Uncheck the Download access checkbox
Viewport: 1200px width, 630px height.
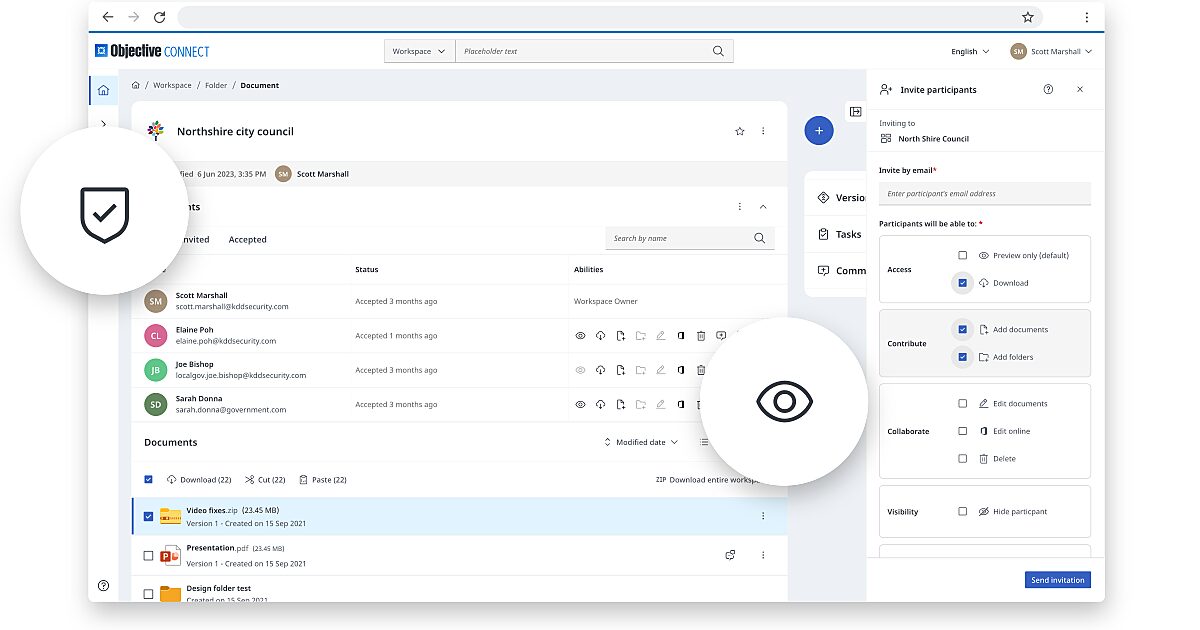tap(962, 283)
